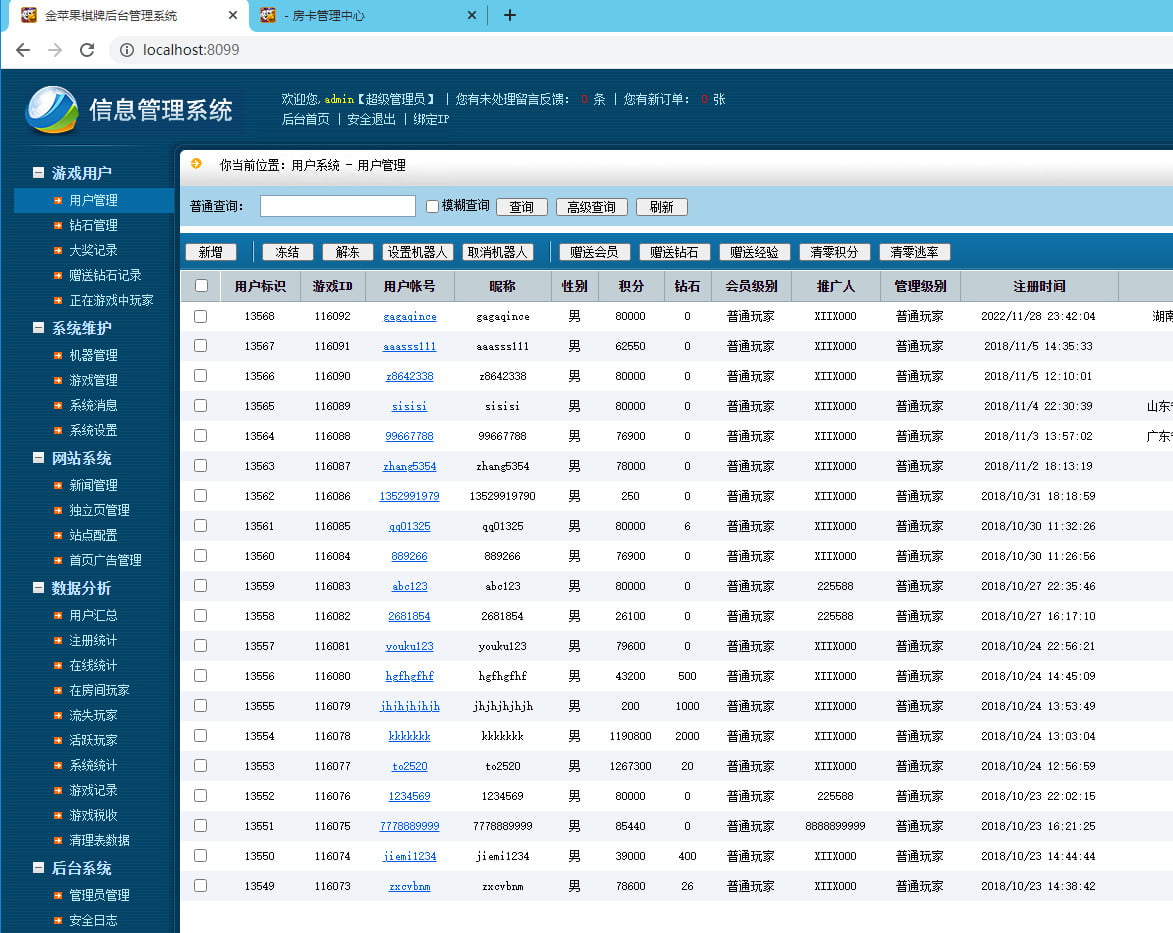Open a new browser tab
1173x933 pixels.
[510, 15]
